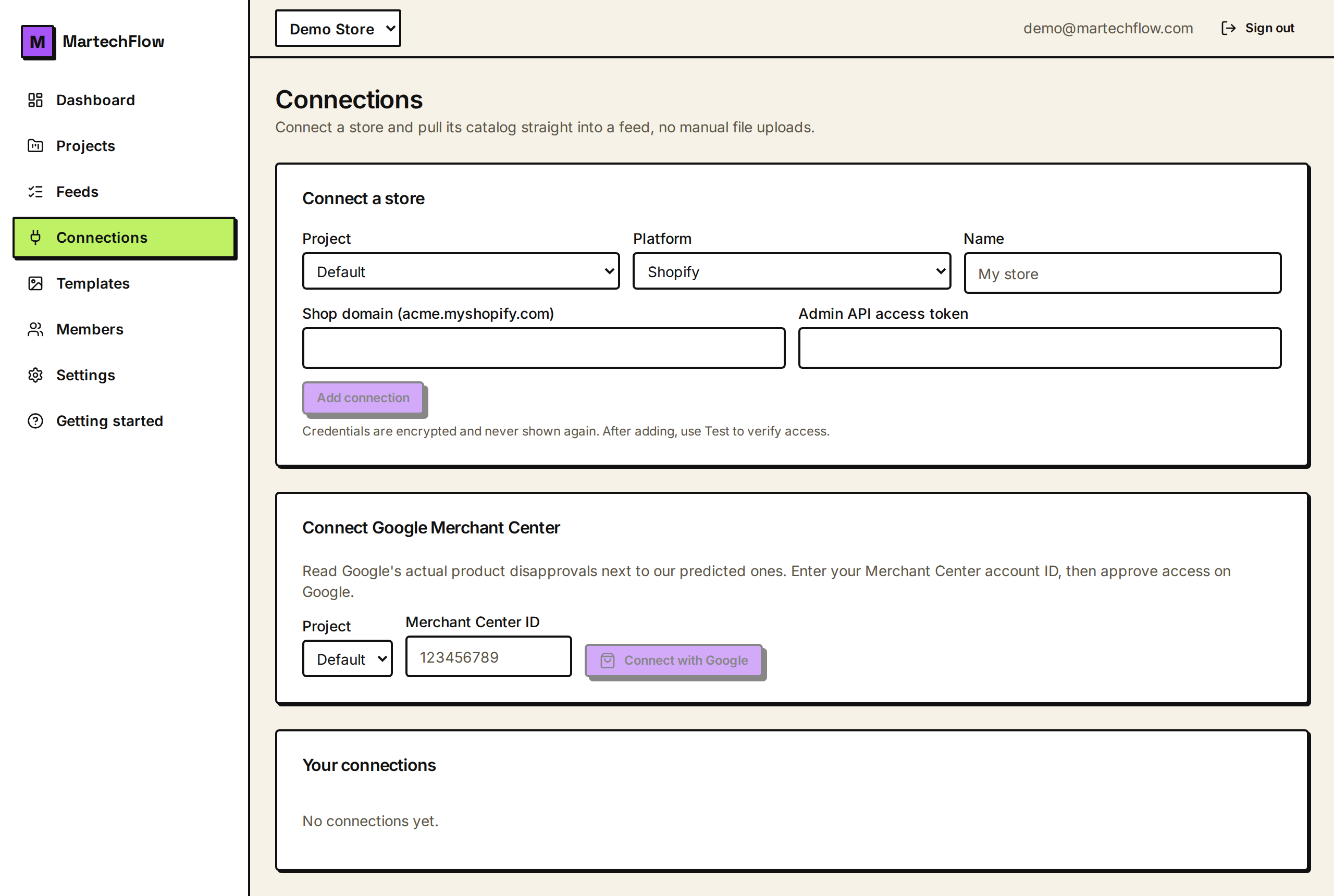Image resolution: width=1334 pixels, height=896 pixels.
Task: Go to Settings in the sidebar
Action: point(124,375)
